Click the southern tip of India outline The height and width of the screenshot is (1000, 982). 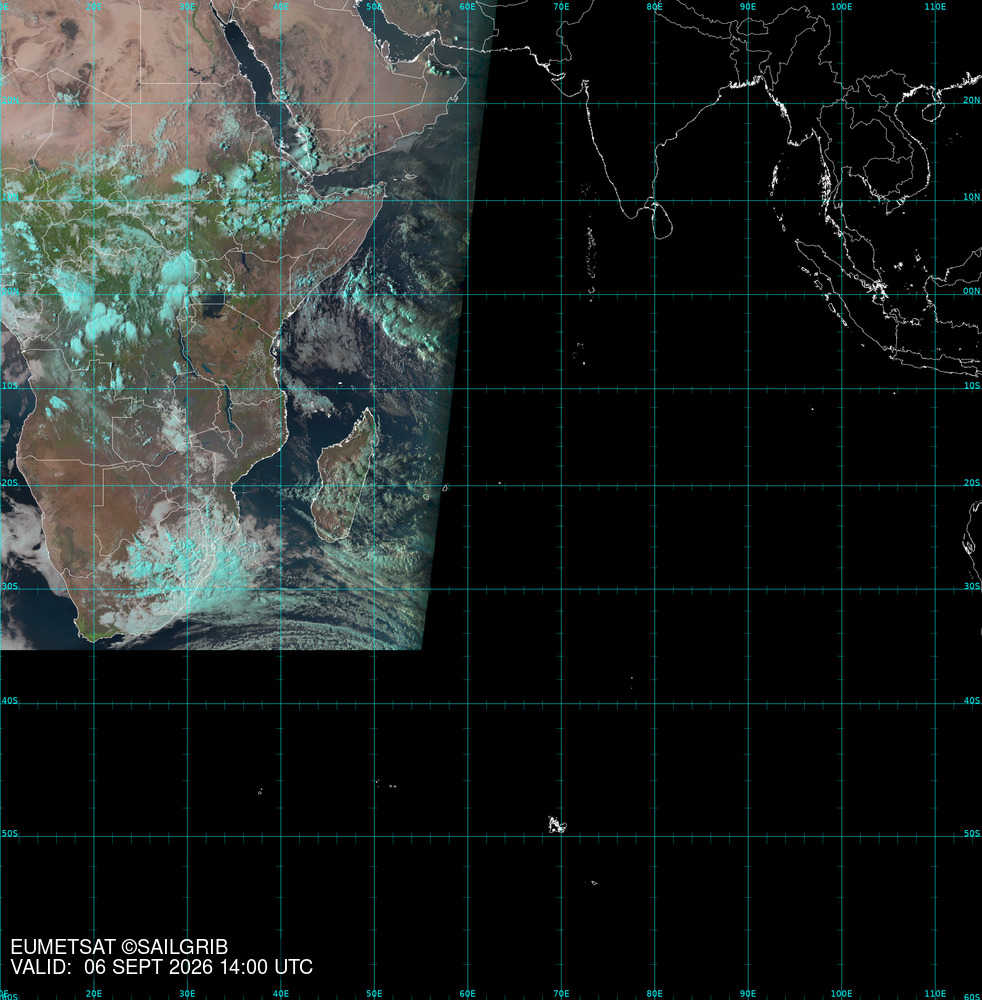pos(633,216)
